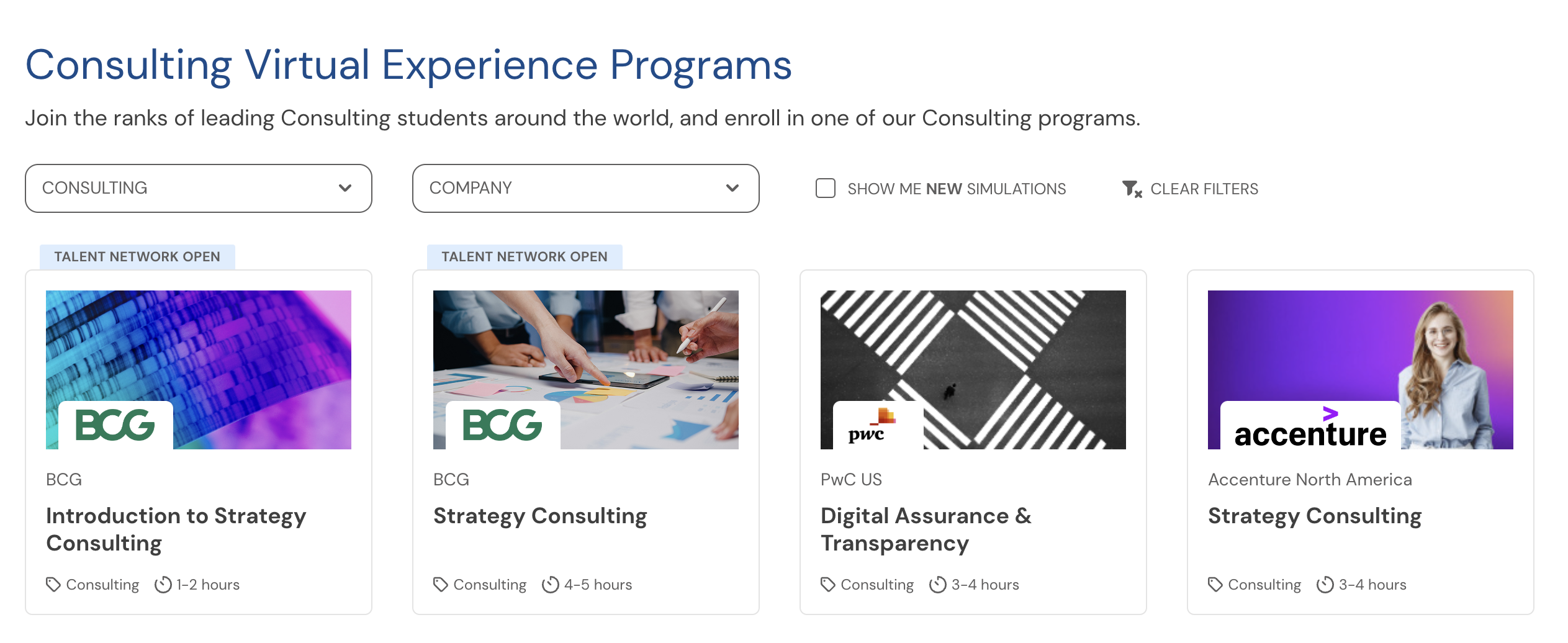Click the tag icon on PwC card
Screen dimensions: 1568x643
pos(828,585)
